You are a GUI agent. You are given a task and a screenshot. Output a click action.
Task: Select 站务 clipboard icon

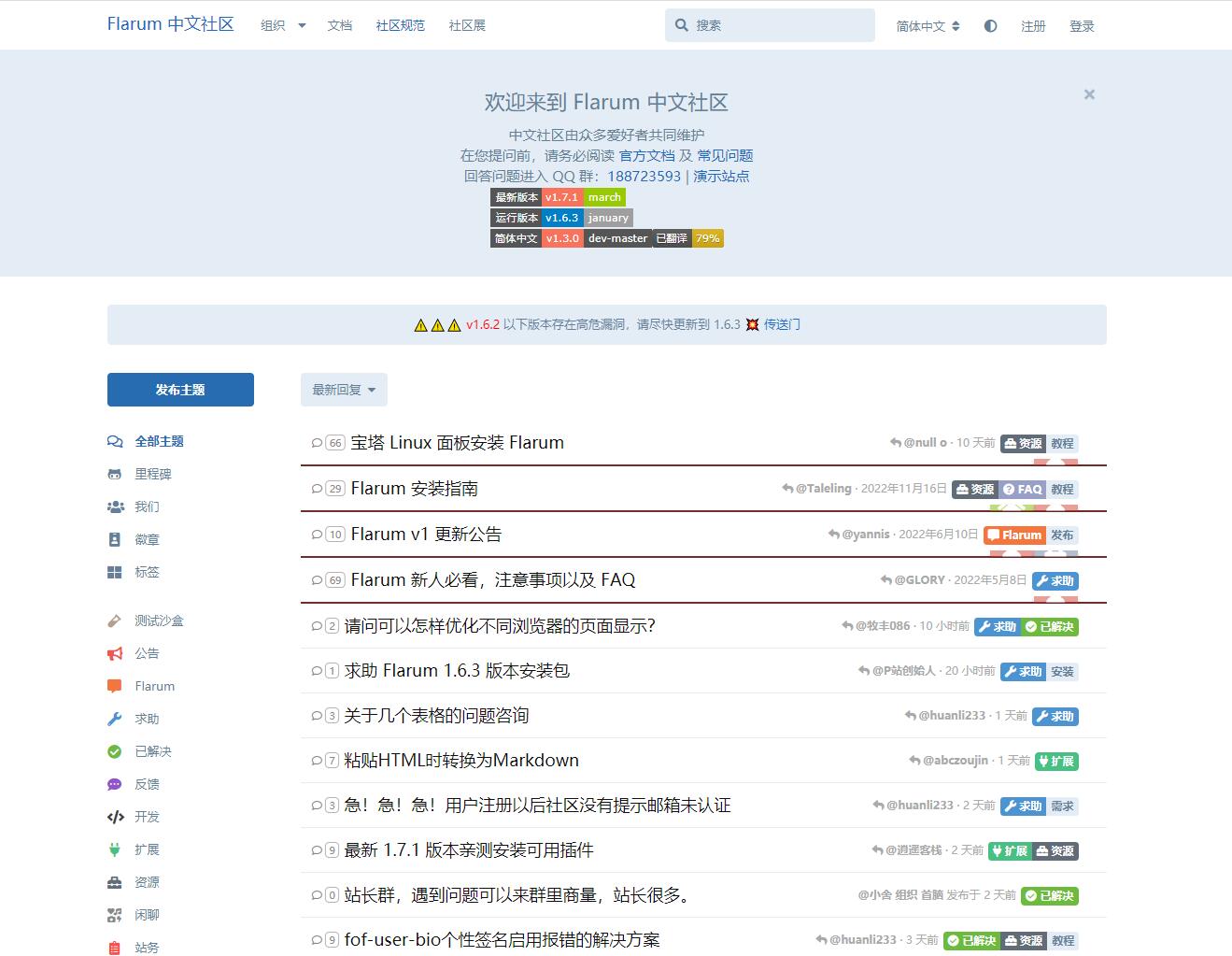tap(115, 948)
